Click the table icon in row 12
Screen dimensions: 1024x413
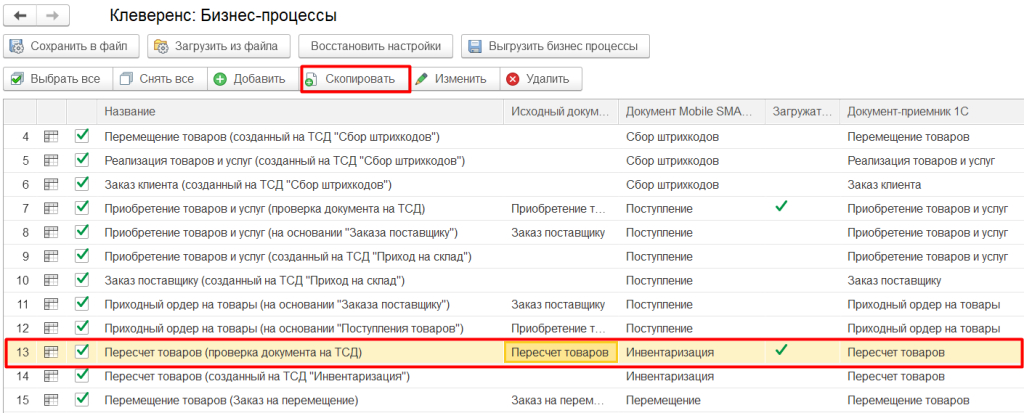pyautogui.click(x=51, y=329)
